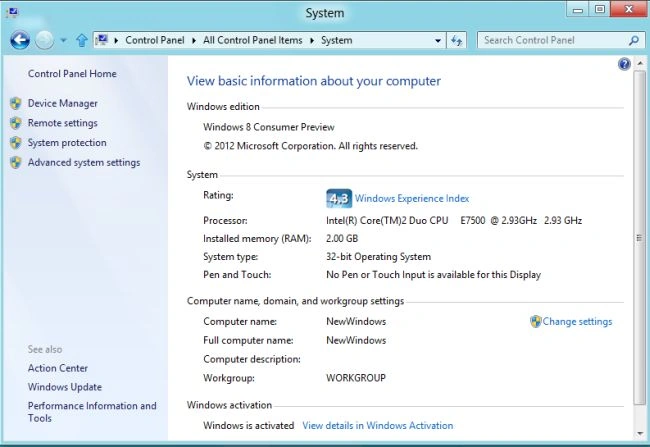Select the text Windows 8 Consumer Preview
This screenshot has width=650, height=447.
[x=269, y=127]
